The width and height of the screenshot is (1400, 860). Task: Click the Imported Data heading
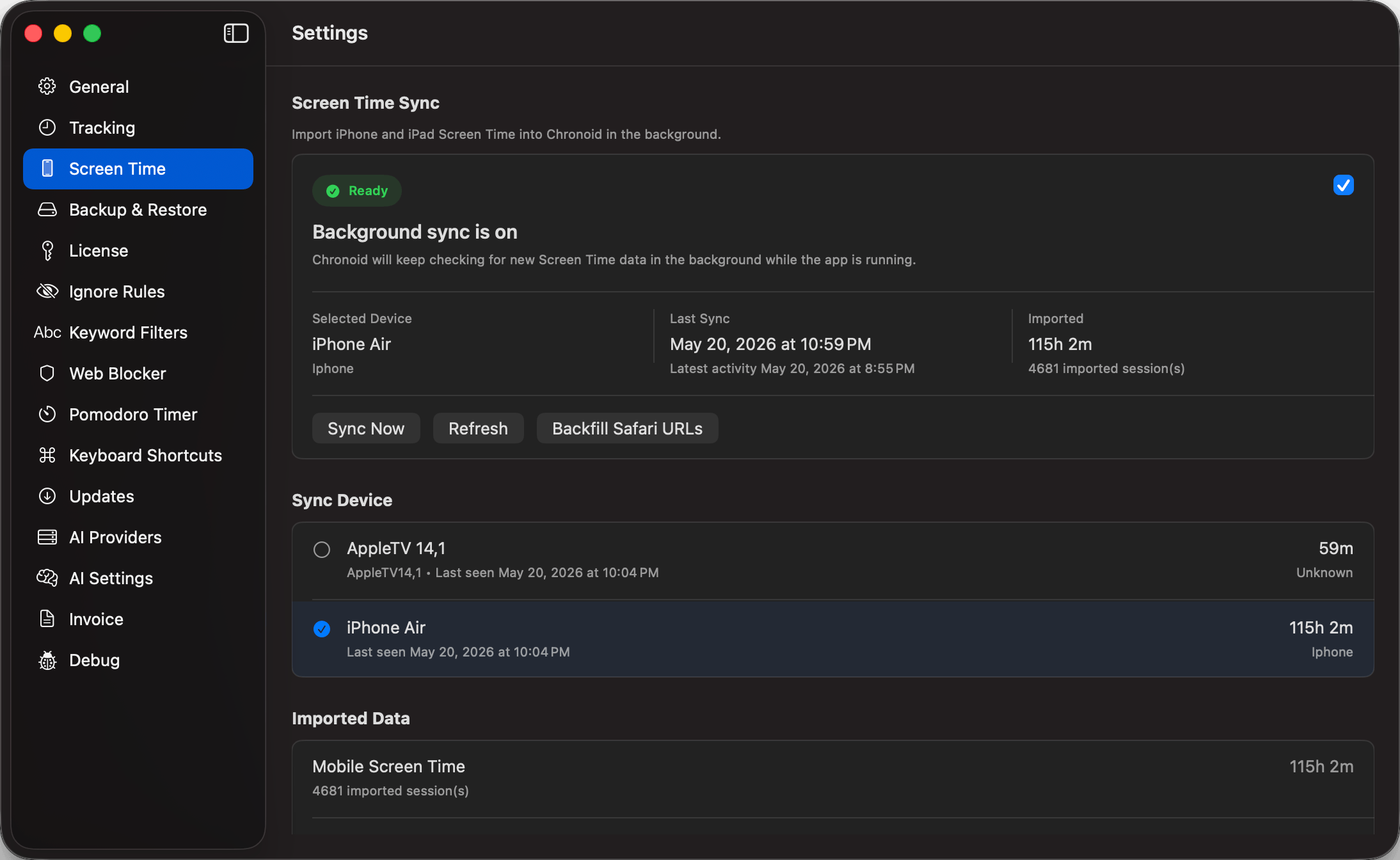click(x=351, y=719)
